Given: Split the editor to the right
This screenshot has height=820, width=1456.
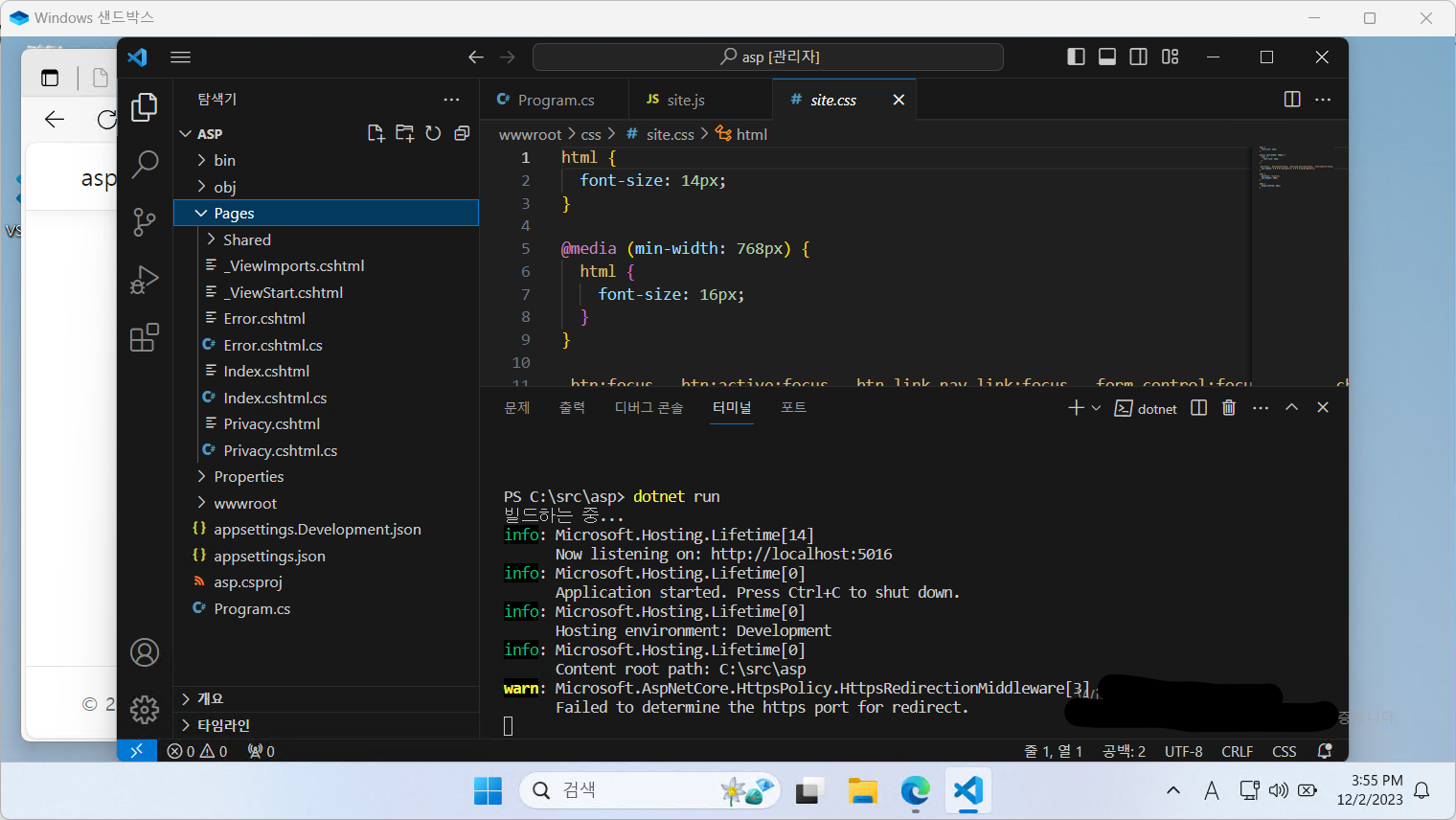Looking at the screenshot, I should [1292, 100].
